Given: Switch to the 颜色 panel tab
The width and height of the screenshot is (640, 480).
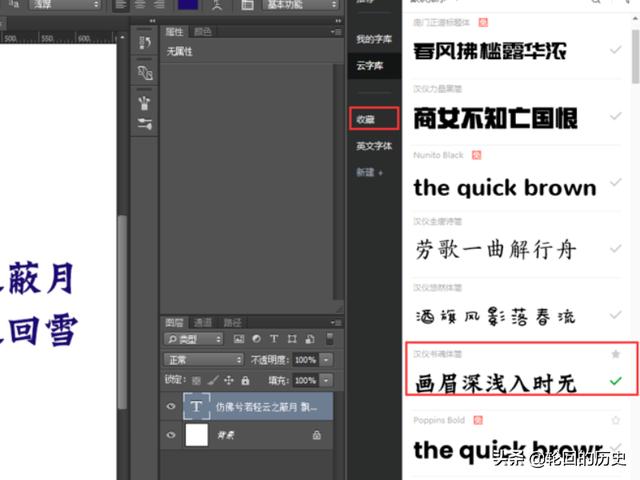Looking at the screenshot, I should (202, 32).
